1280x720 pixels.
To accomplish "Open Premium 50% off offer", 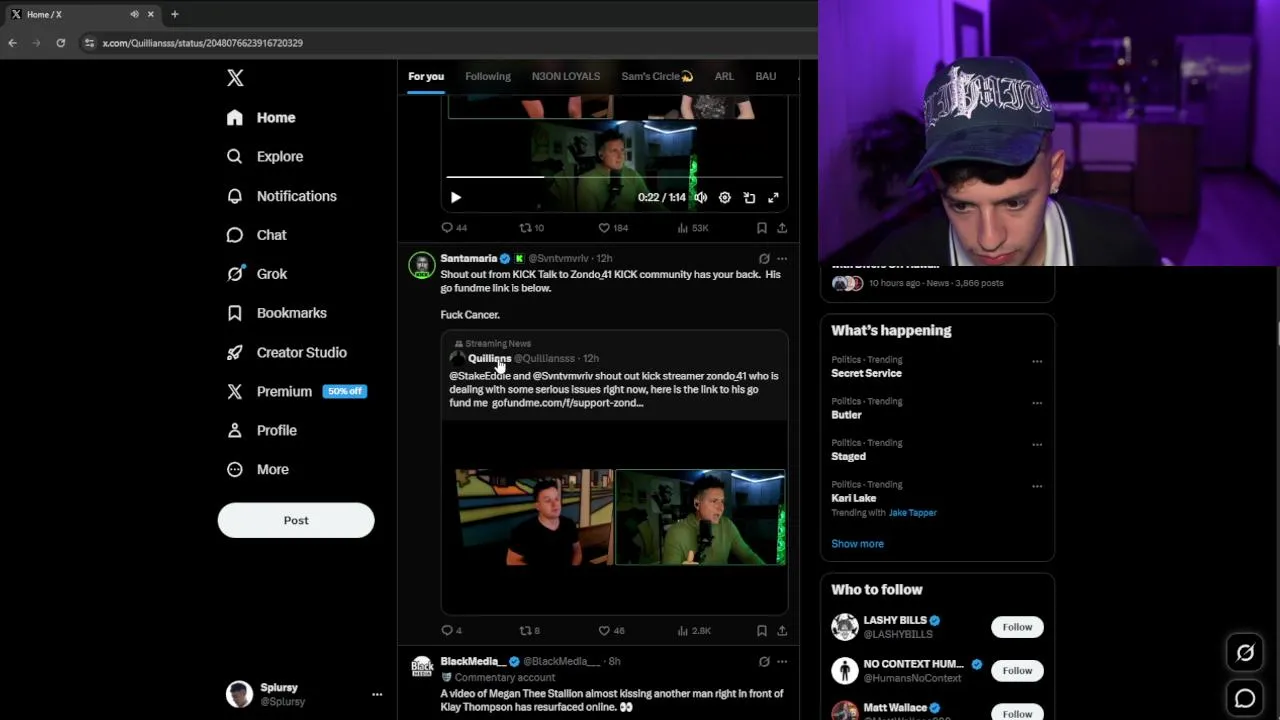I will coord(297,391).
